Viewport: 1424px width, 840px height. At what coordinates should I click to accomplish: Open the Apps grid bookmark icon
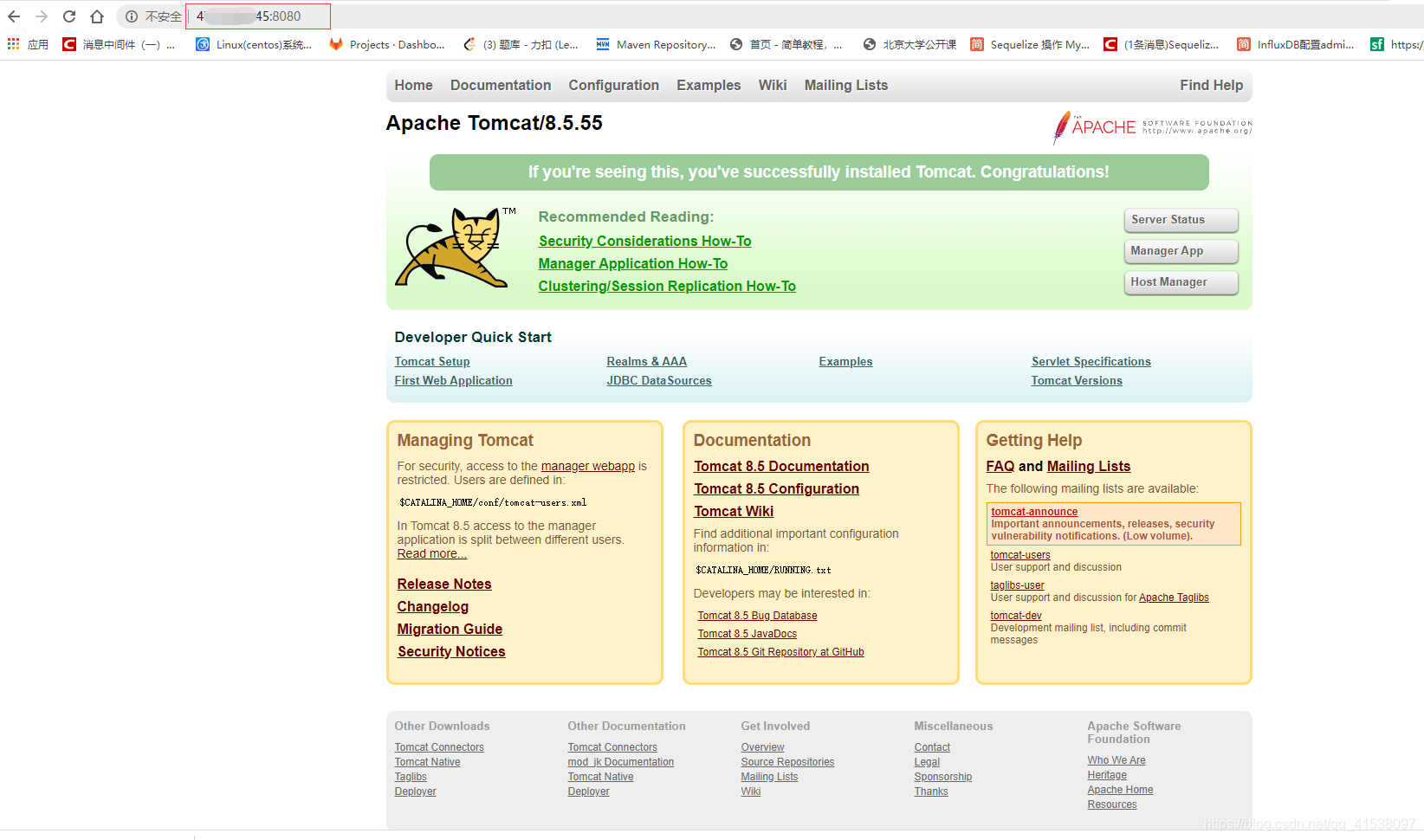pos(14,44)
